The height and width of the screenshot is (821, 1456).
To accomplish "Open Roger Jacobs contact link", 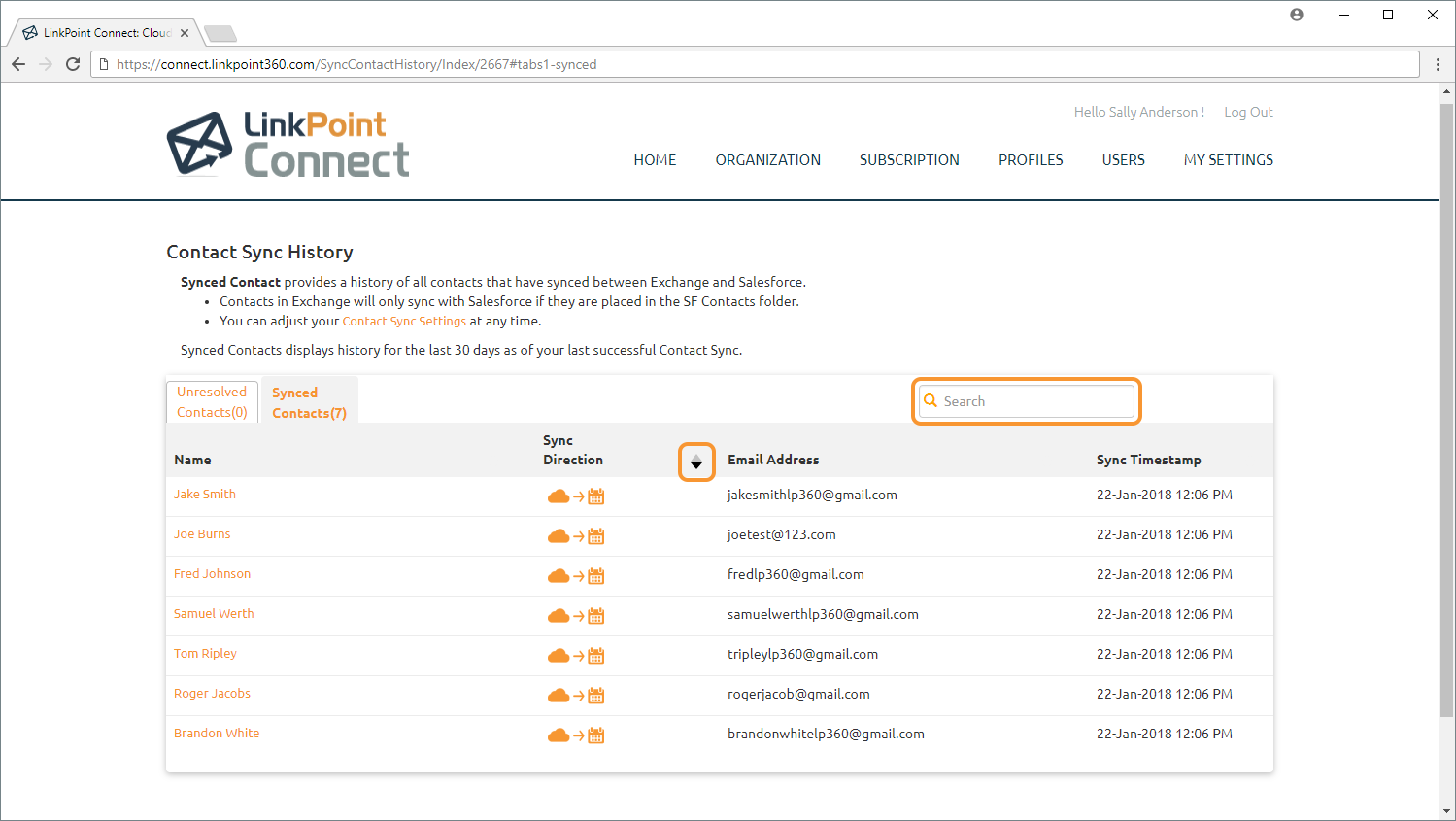I will [212, 694].
